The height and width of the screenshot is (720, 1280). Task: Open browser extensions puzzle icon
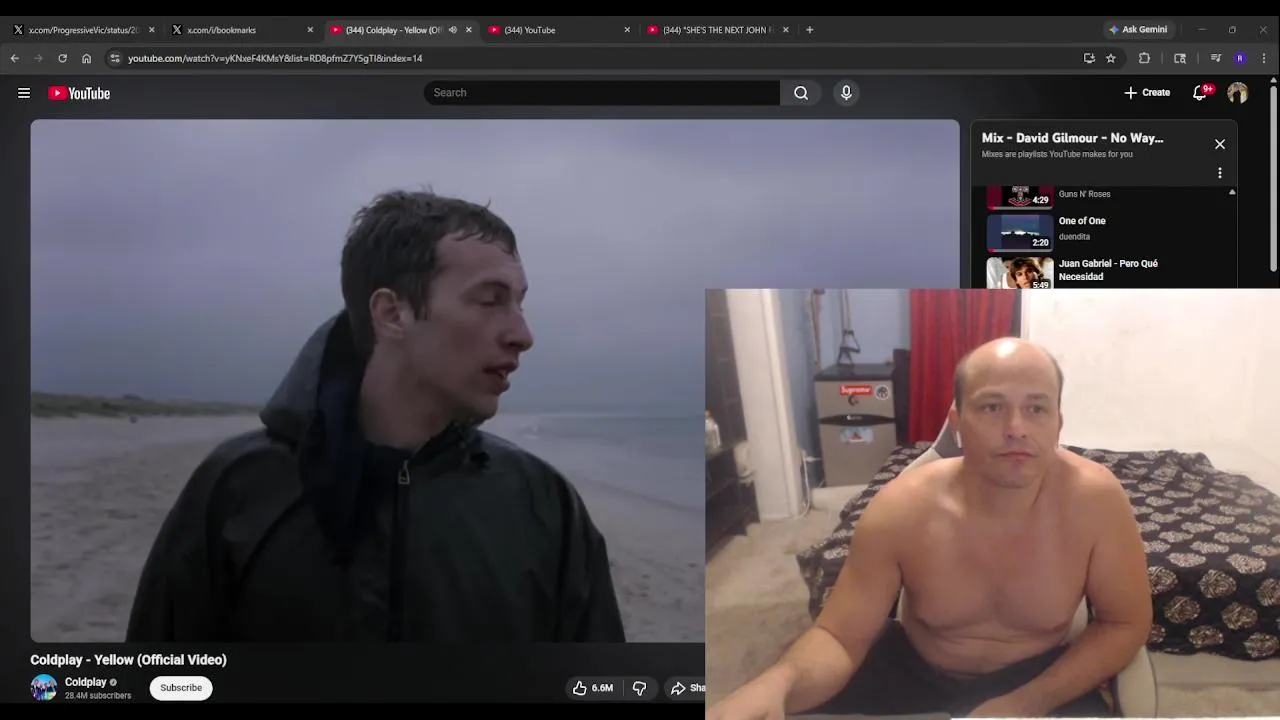(x=1145, y=58)
